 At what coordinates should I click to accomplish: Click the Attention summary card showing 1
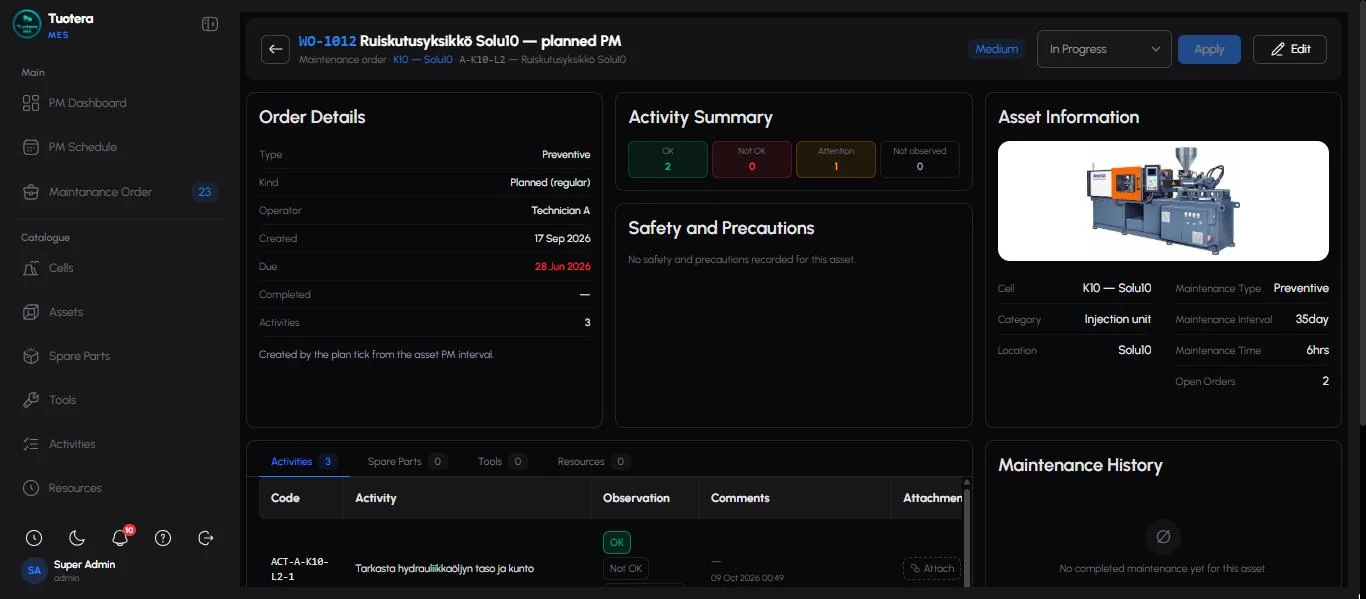coord(836,159)
